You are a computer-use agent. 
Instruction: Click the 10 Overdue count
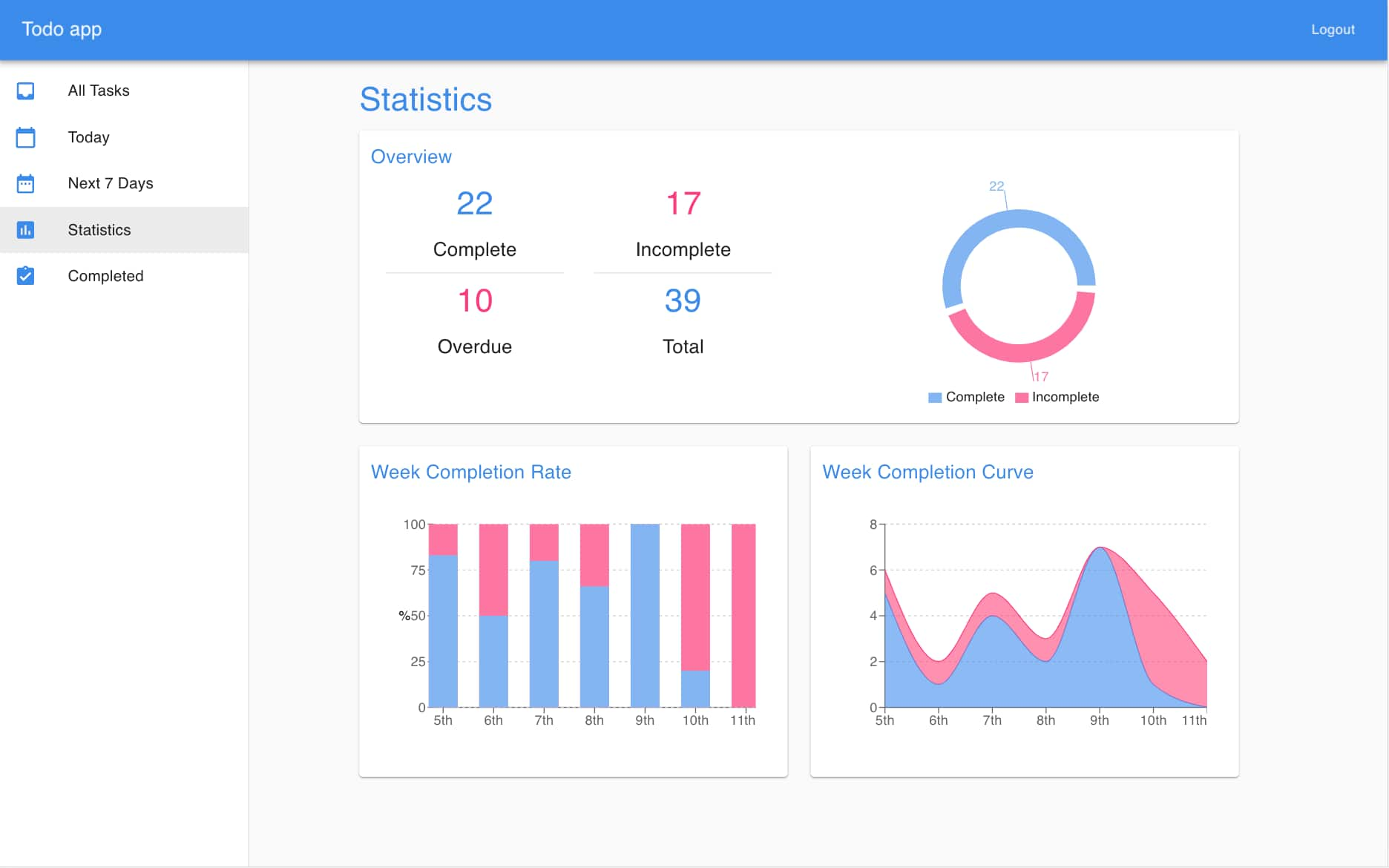pos(475,300)
